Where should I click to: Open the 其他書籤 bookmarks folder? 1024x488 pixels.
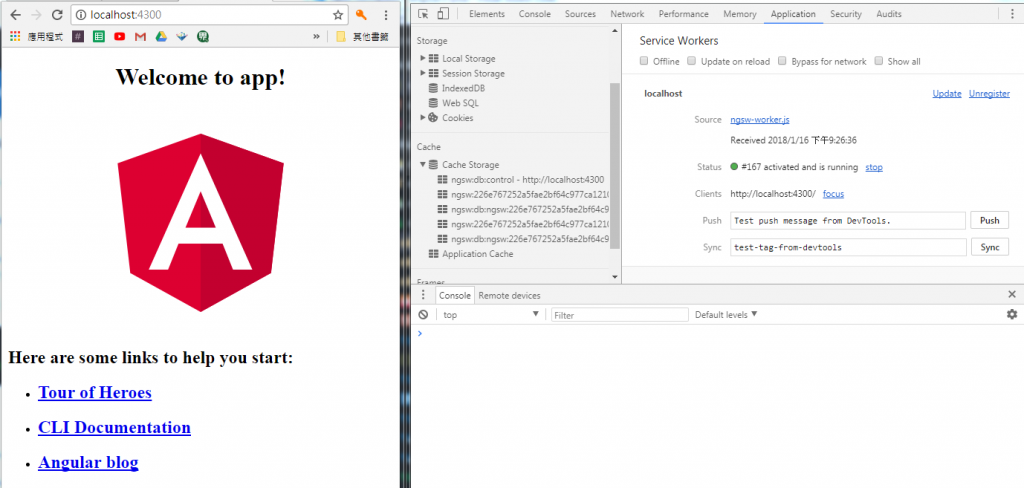[x=362, y=37]
